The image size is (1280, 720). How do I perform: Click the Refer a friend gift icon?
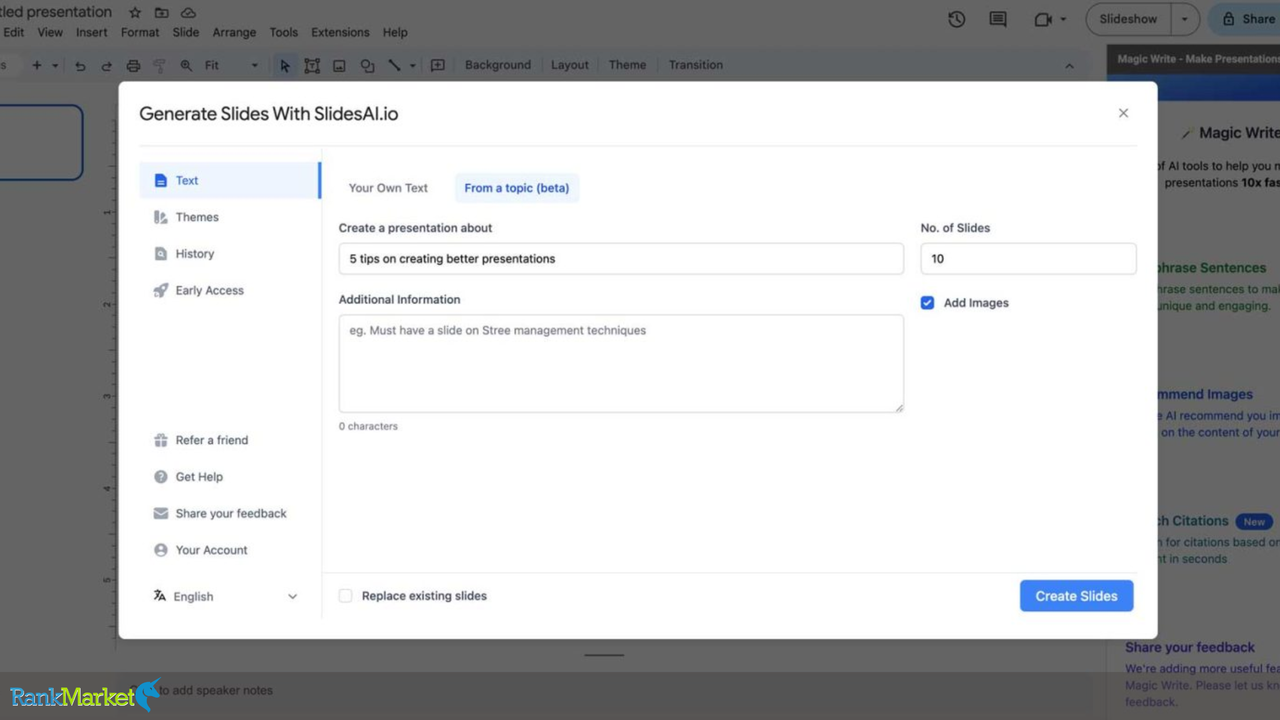(x=160, y=440)
